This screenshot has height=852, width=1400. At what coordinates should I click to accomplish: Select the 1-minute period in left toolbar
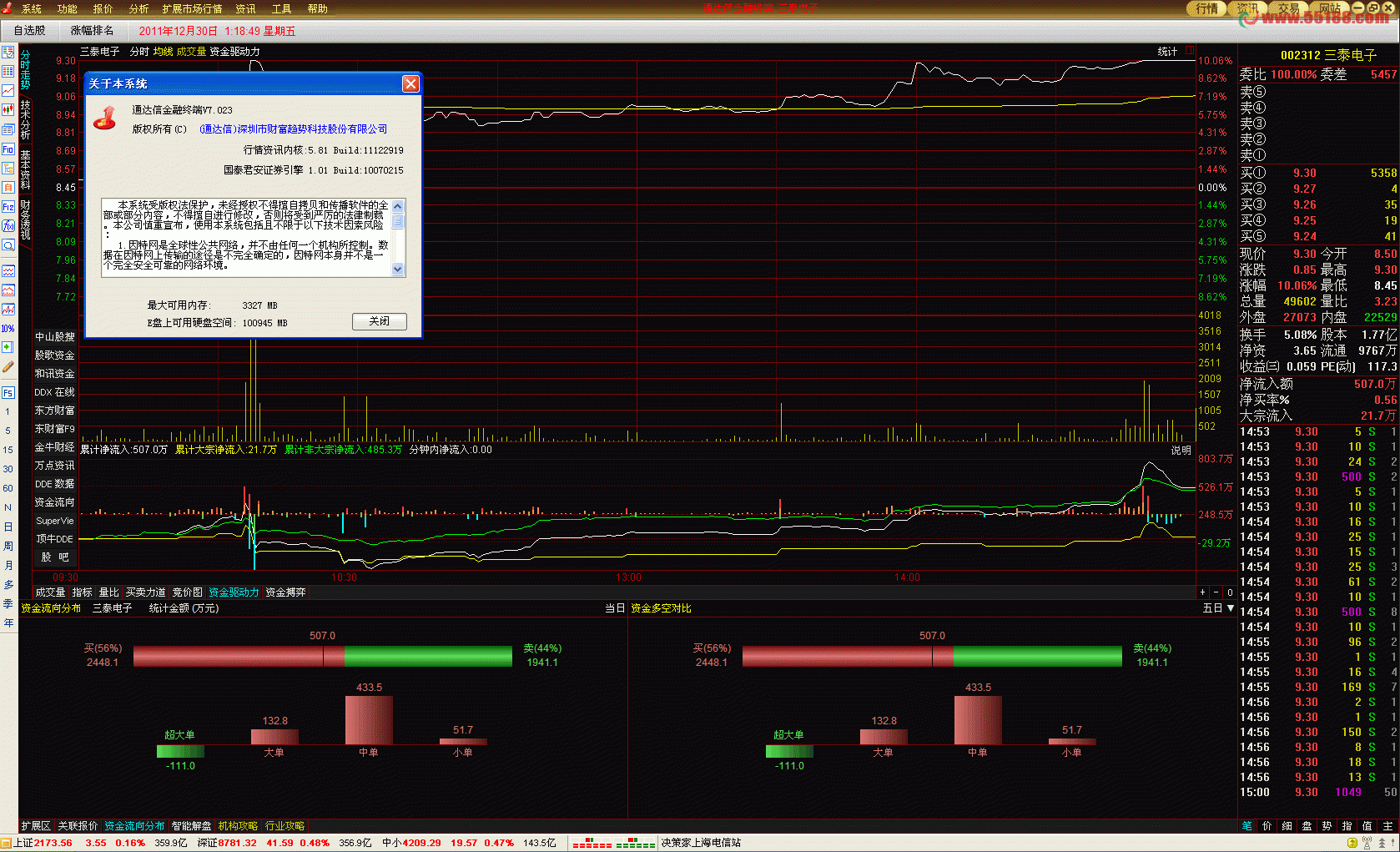pos(8,411)
